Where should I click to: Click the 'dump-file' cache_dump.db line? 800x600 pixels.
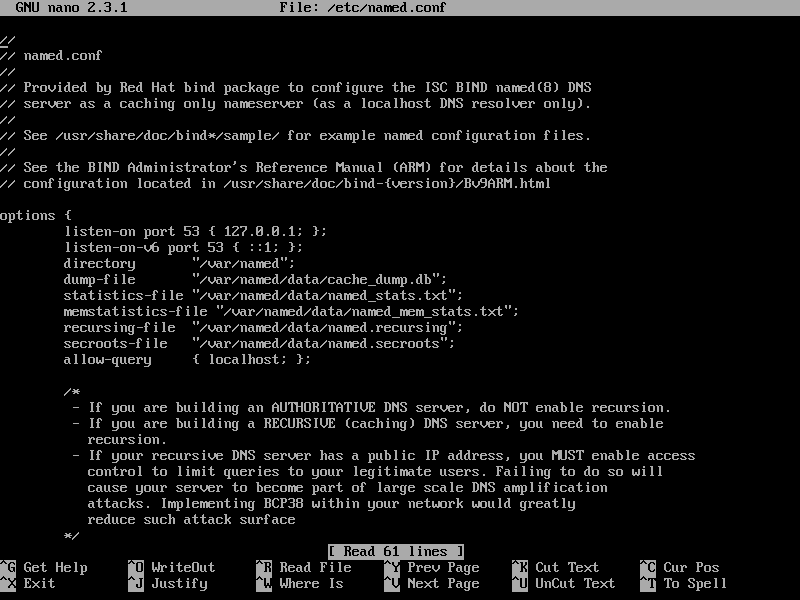(255, 280)
